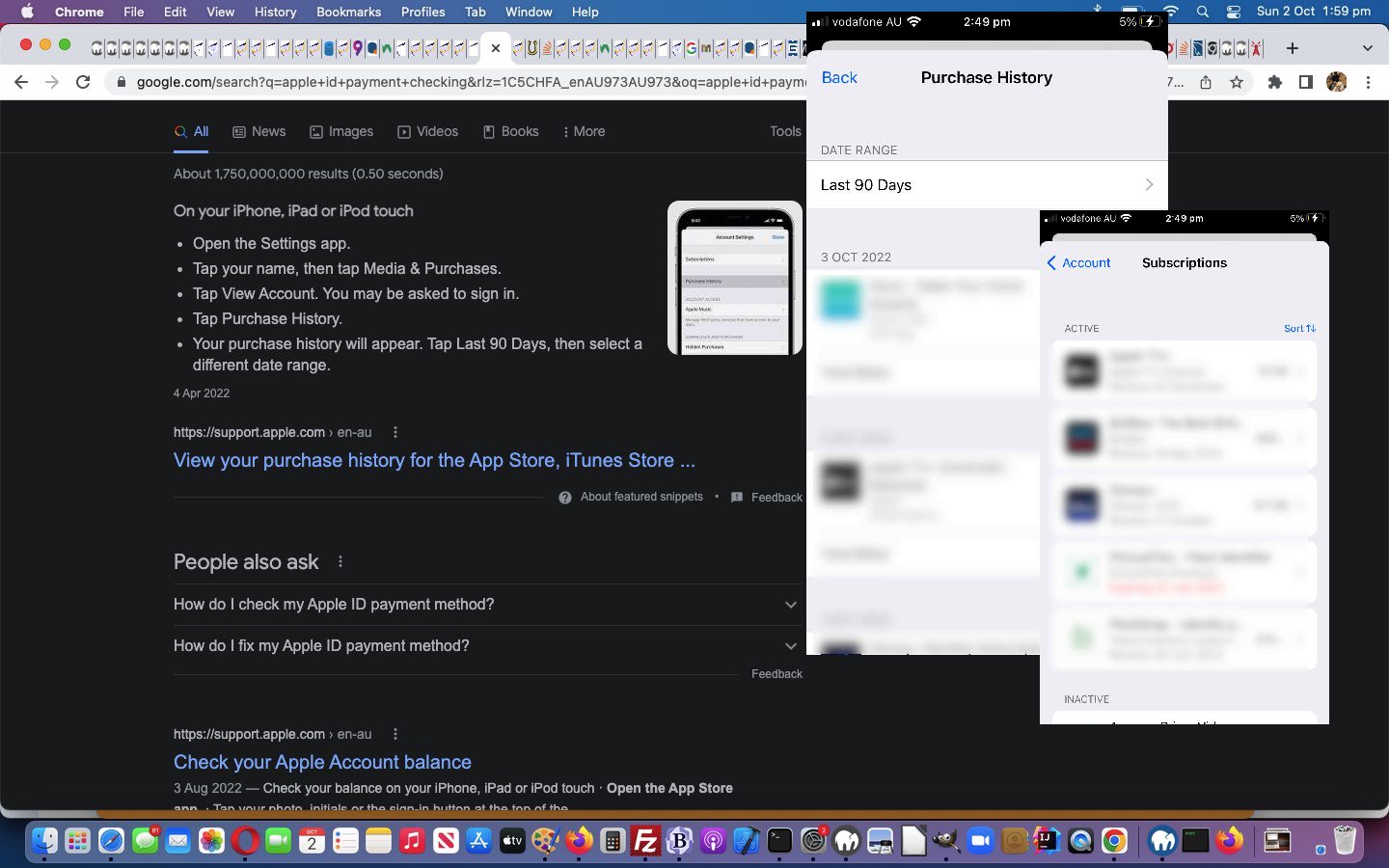Switch to the News search tab
This screenshot has width=1389, height=868.
click(x=259, y=131)
